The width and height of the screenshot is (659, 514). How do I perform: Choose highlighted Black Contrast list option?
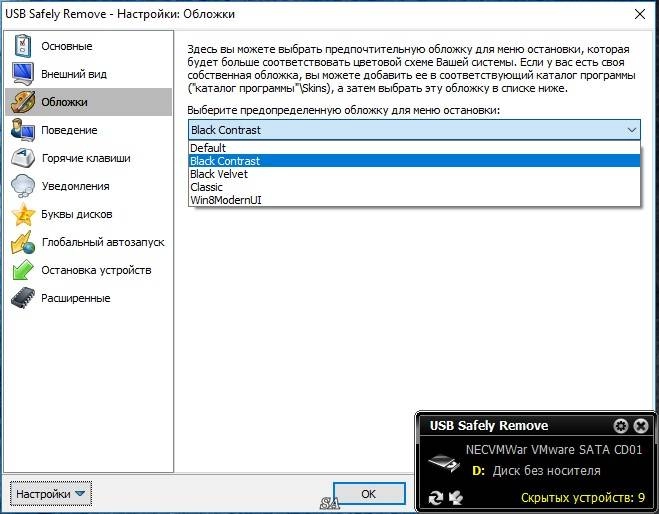coord(414,161)
